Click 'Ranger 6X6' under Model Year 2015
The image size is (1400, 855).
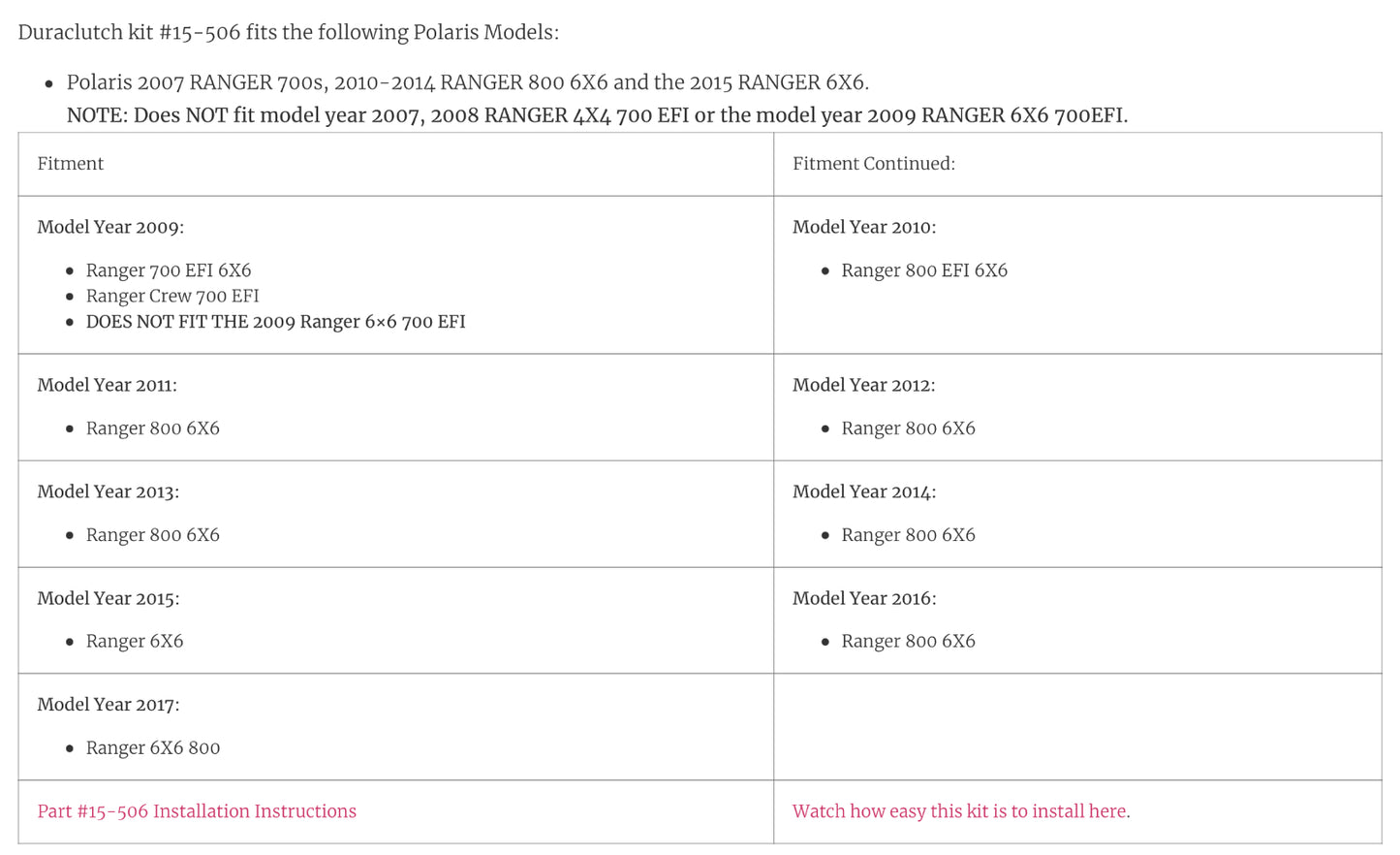click(135, 641)
